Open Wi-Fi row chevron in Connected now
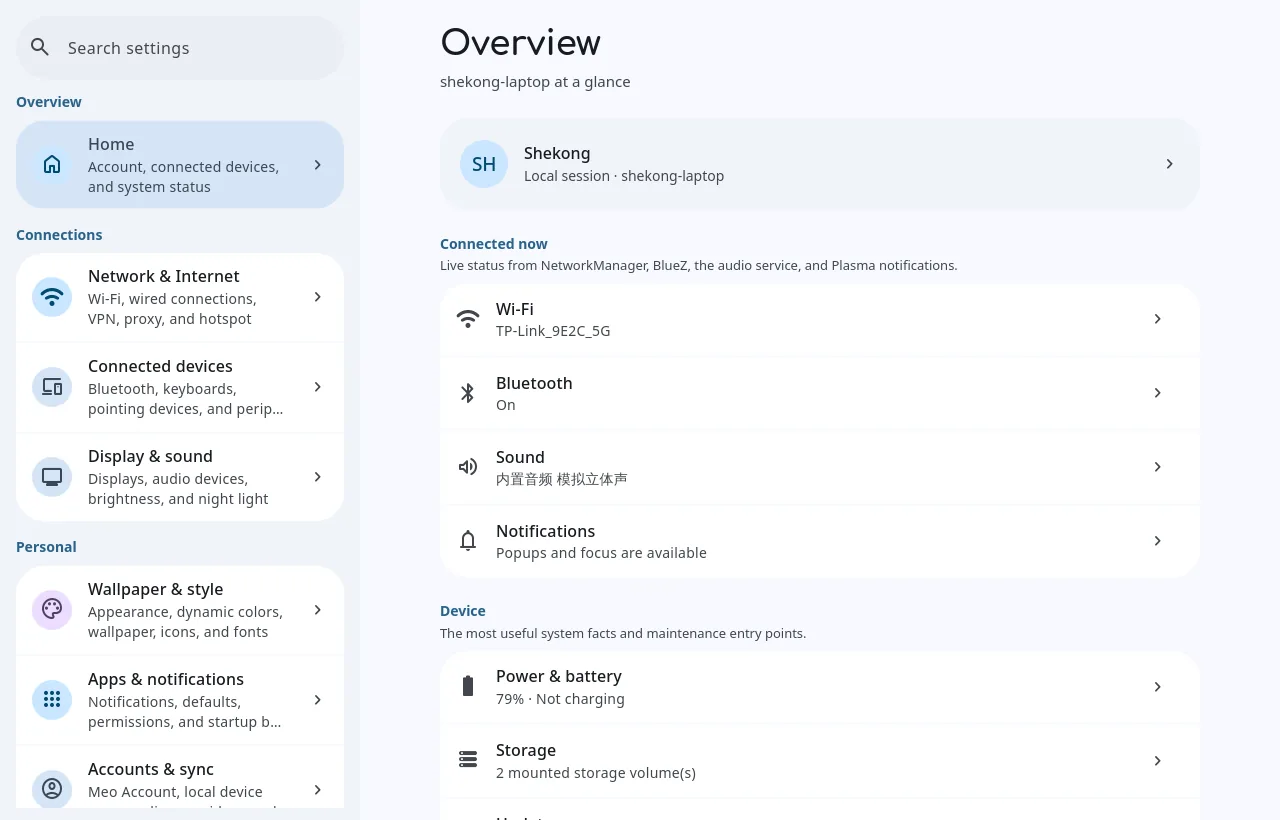The height and width of the screenshot is (820, 1280). (1157, 319)
